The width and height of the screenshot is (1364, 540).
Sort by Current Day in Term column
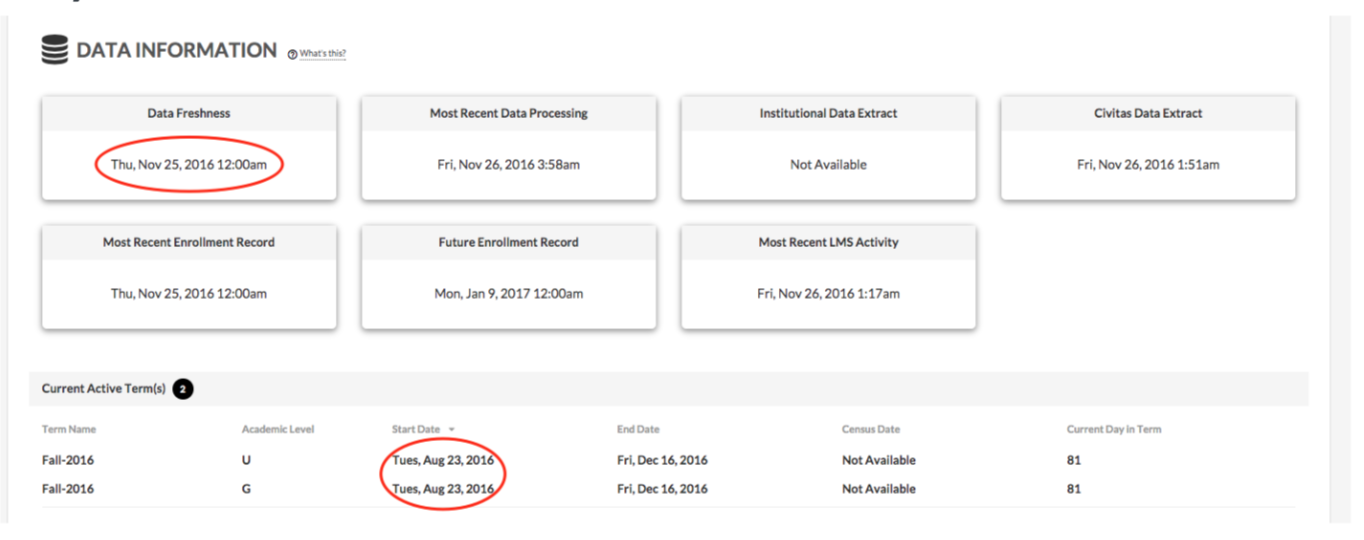(1113, 430)
